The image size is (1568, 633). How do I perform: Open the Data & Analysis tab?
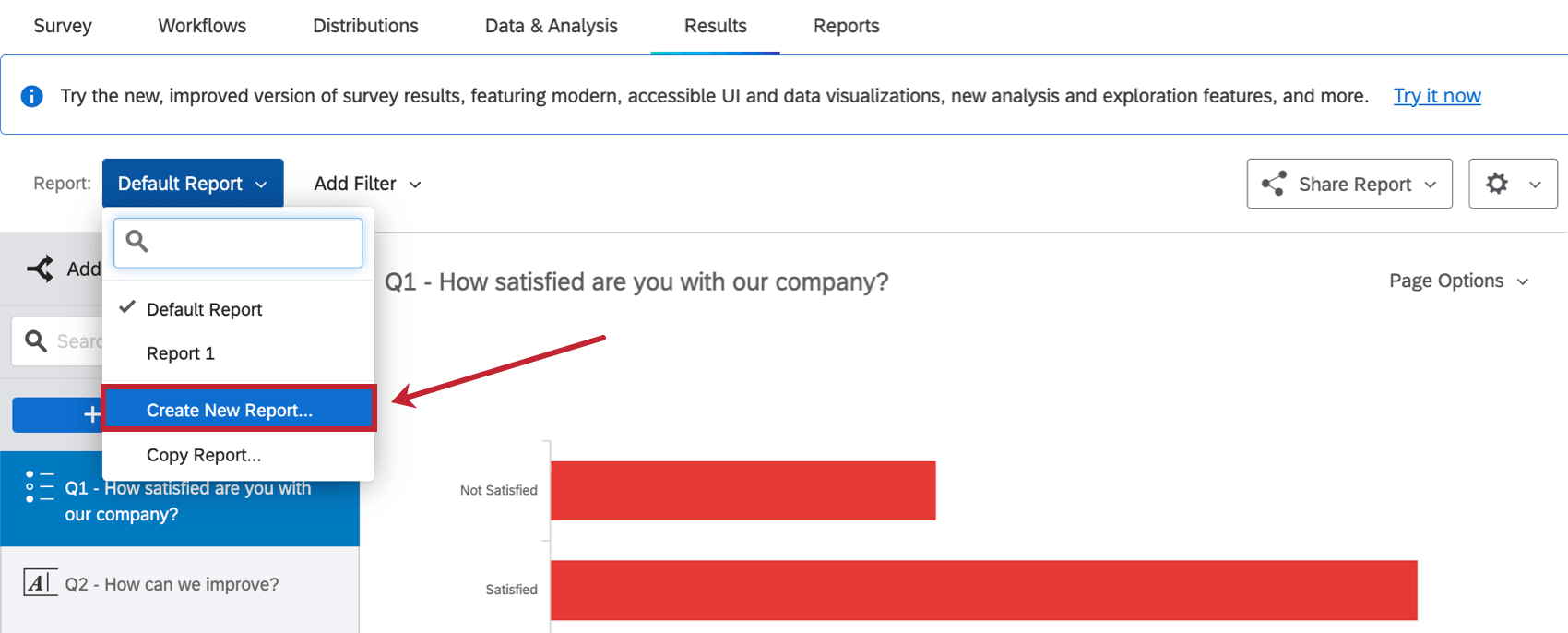551,26
